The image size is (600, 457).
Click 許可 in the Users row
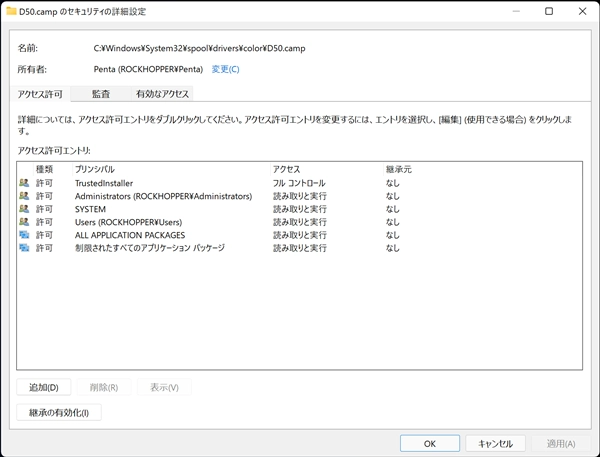click(44, 222)
